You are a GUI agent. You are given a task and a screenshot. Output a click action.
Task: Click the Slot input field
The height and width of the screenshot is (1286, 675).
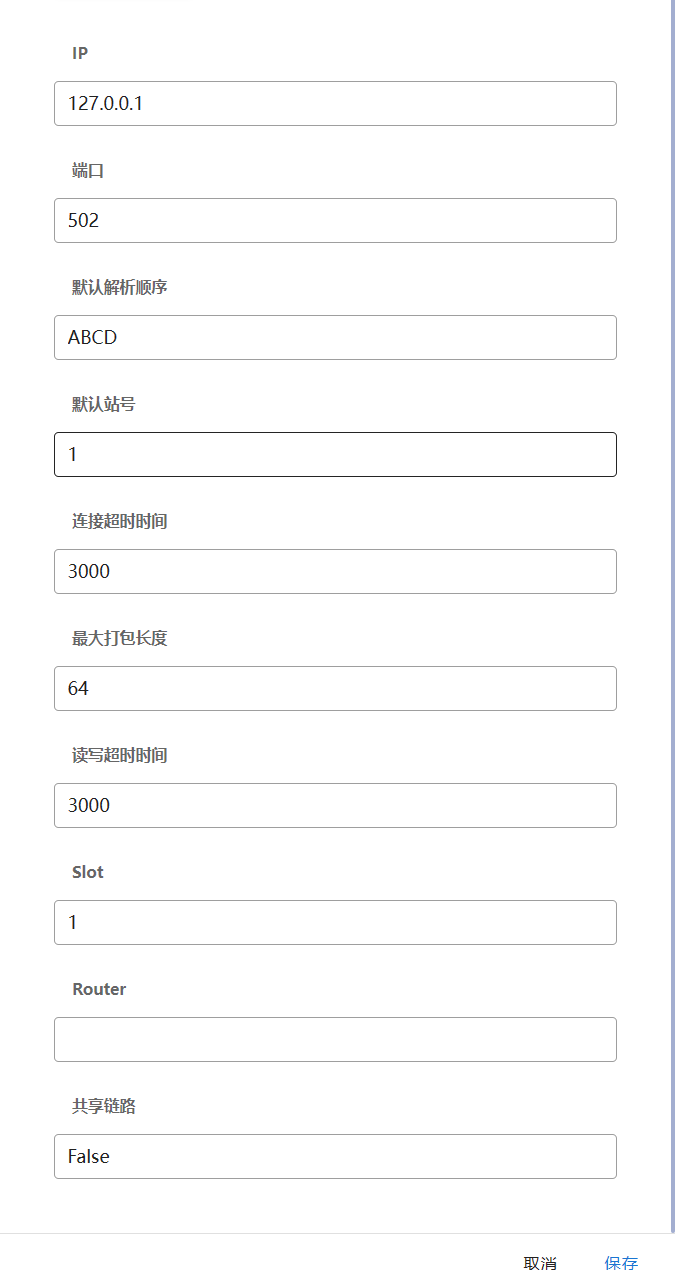335,922
